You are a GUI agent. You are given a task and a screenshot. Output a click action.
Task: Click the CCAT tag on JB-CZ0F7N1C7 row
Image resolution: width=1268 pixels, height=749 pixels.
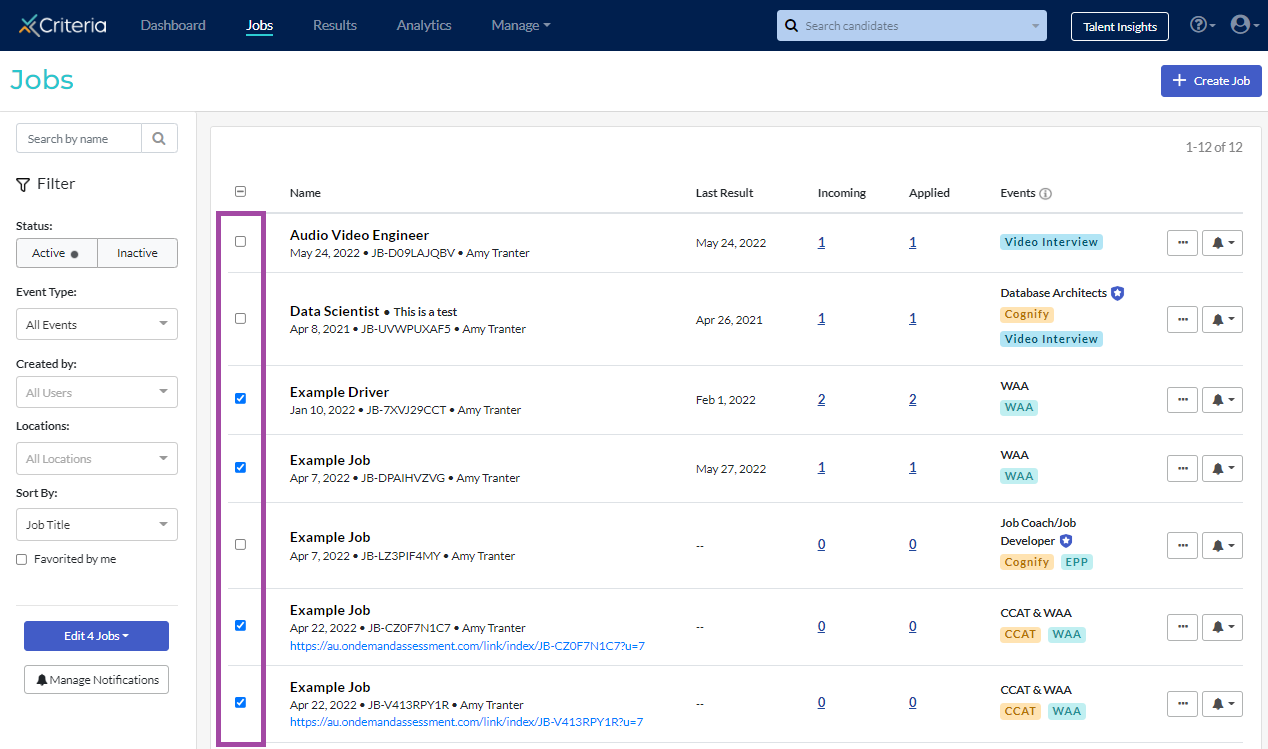(x=1020, y=634)
